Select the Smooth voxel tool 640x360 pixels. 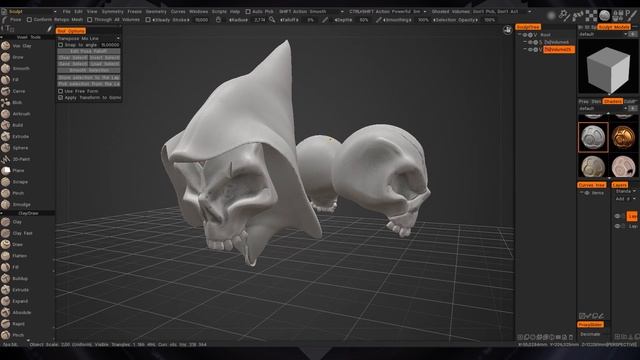pos(16,69)
